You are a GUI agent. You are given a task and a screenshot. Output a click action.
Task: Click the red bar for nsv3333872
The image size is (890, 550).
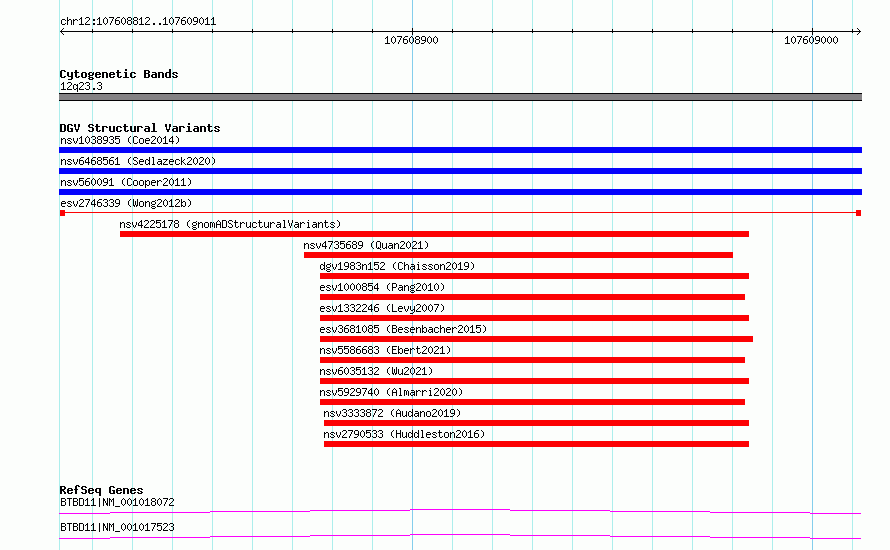(536, 423)
